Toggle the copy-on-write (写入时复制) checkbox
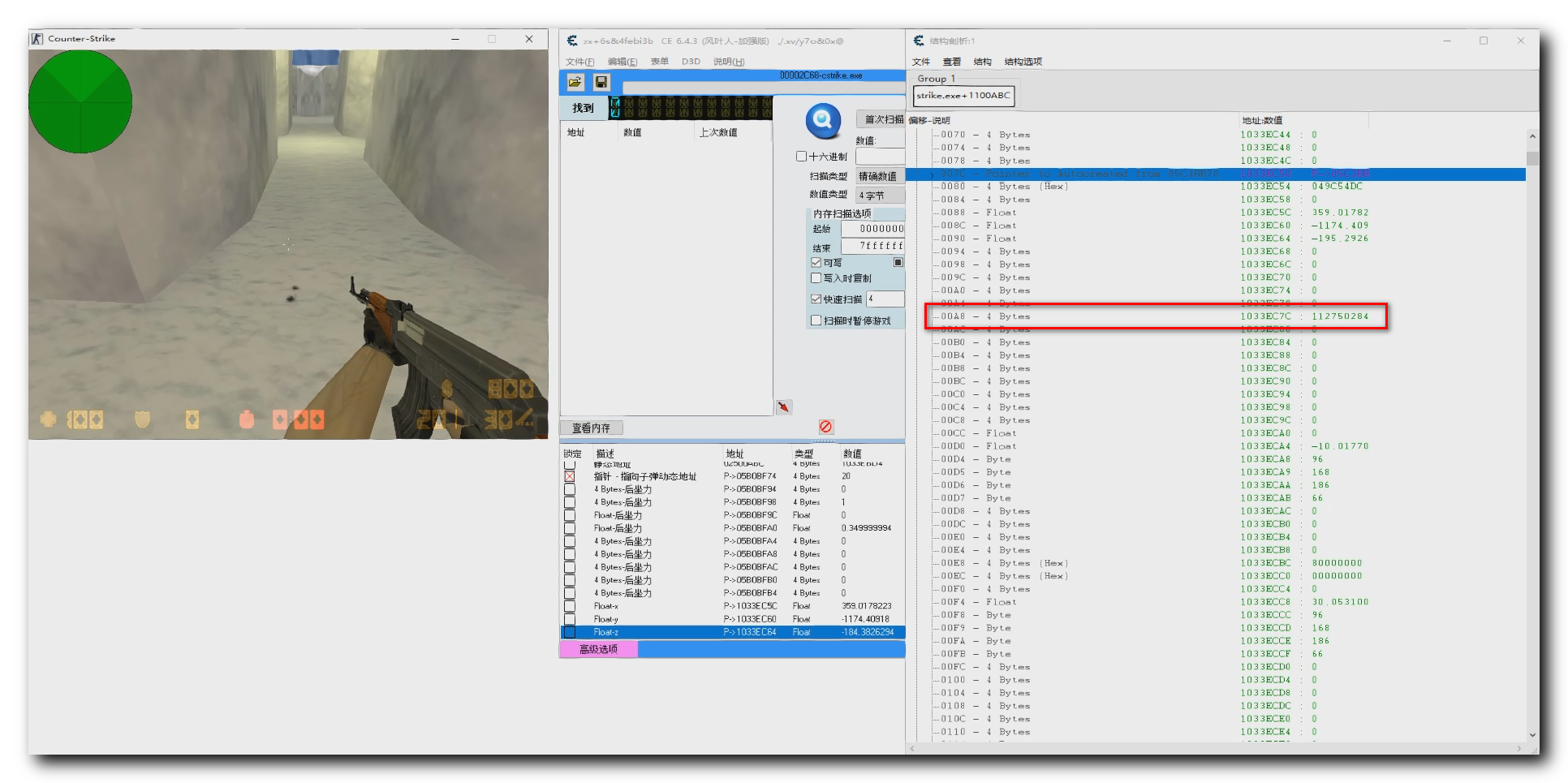 pyautogui.click(x=816, y=278)
